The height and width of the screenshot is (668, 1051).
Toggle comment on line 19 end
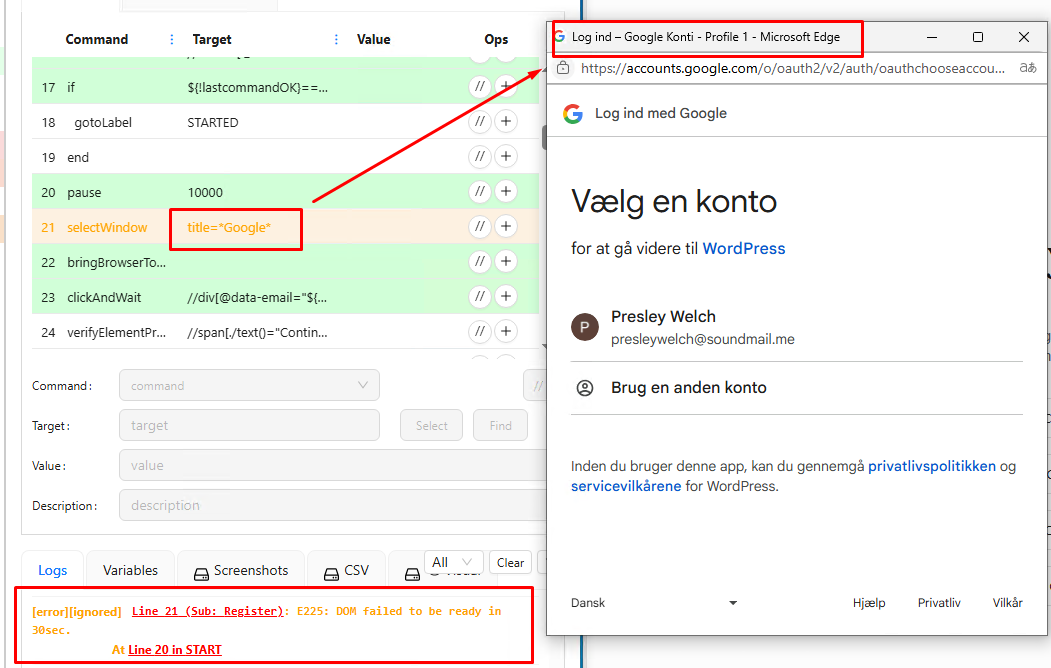pyautogui.click(x=480, y=157)
